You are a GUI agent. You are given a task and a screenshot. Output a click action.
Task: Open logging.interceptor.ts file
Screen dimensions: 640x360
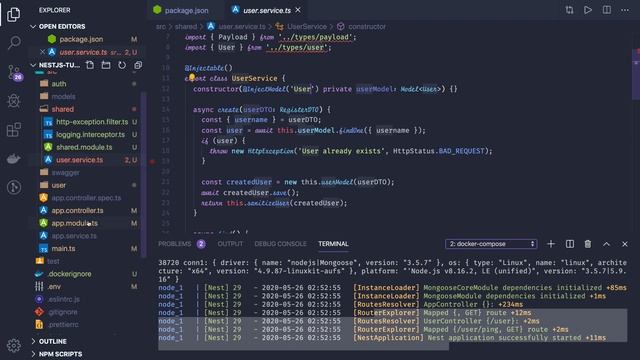point(90,134)
